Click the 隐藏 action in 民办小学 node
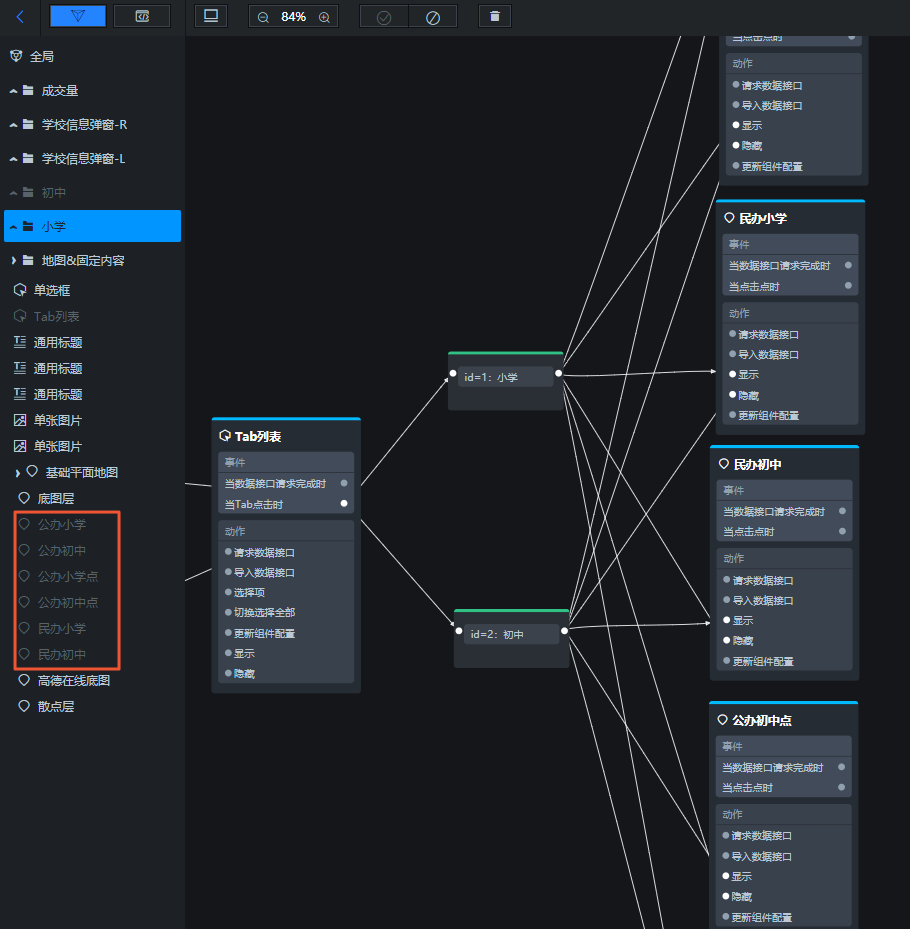910x929 pixels. (748, 395)
